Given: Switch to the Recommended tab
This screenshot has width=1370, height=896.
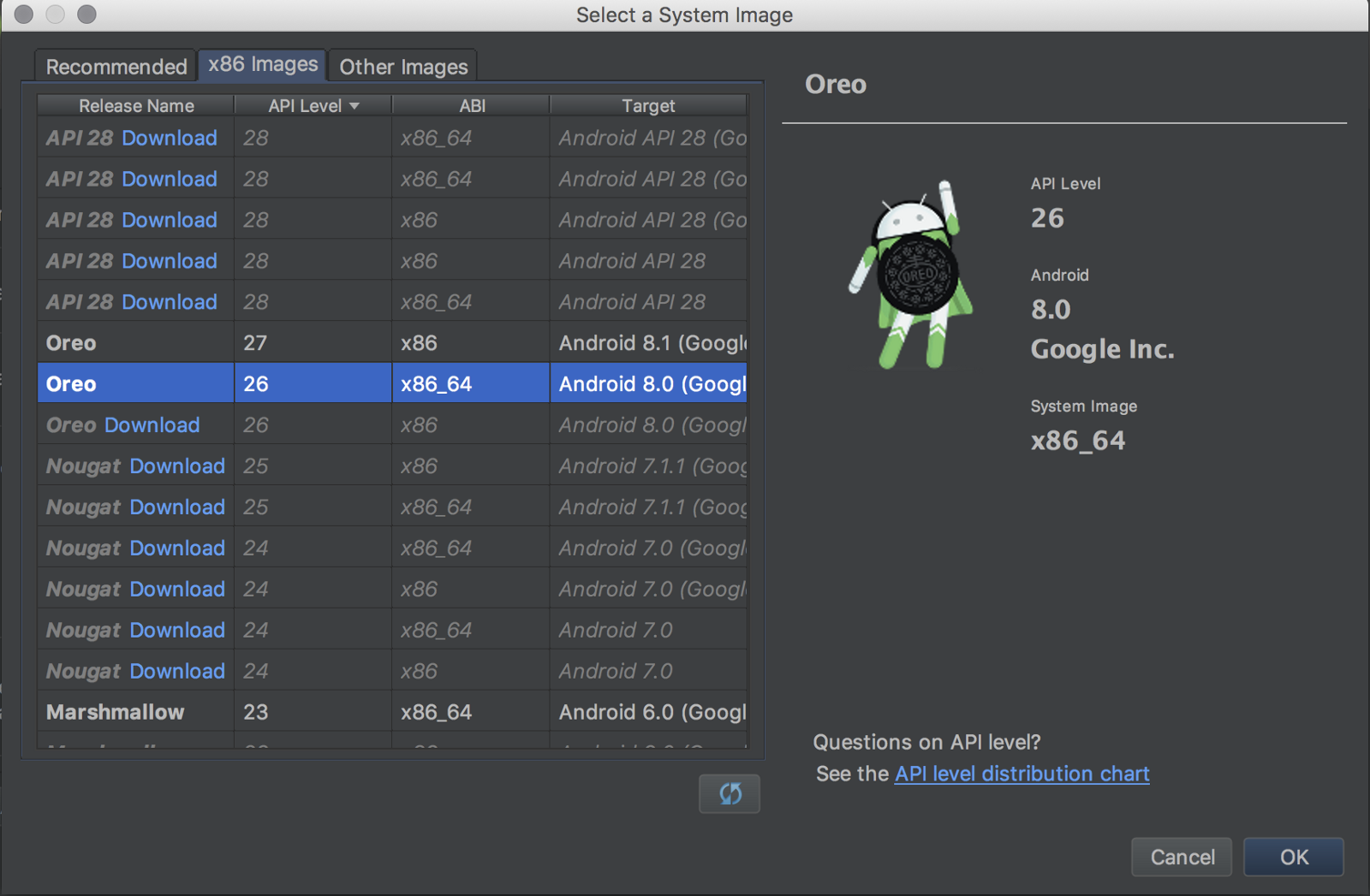Looking at the screenshot, I should 116,67.
